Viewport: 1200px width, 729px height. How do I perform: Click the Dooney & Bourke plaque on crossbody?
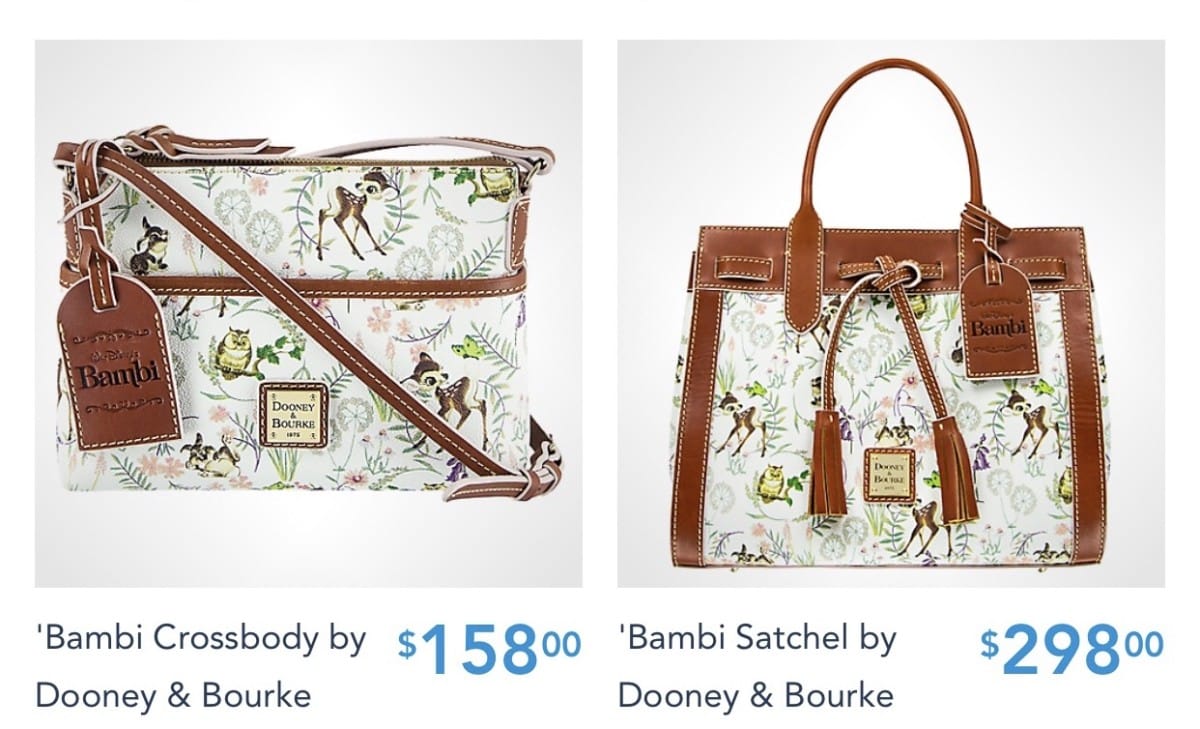291,411
